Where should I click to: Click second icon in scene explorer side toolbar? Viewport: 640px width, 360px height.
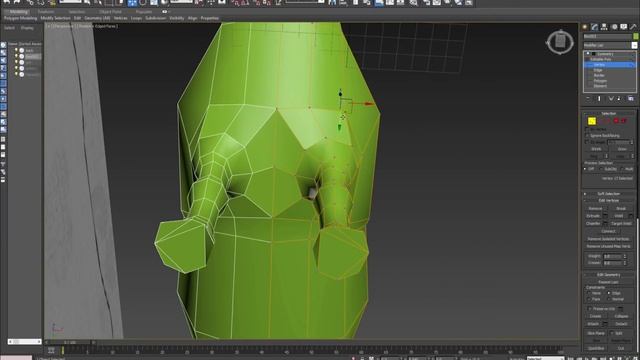(x=3, y=53)
